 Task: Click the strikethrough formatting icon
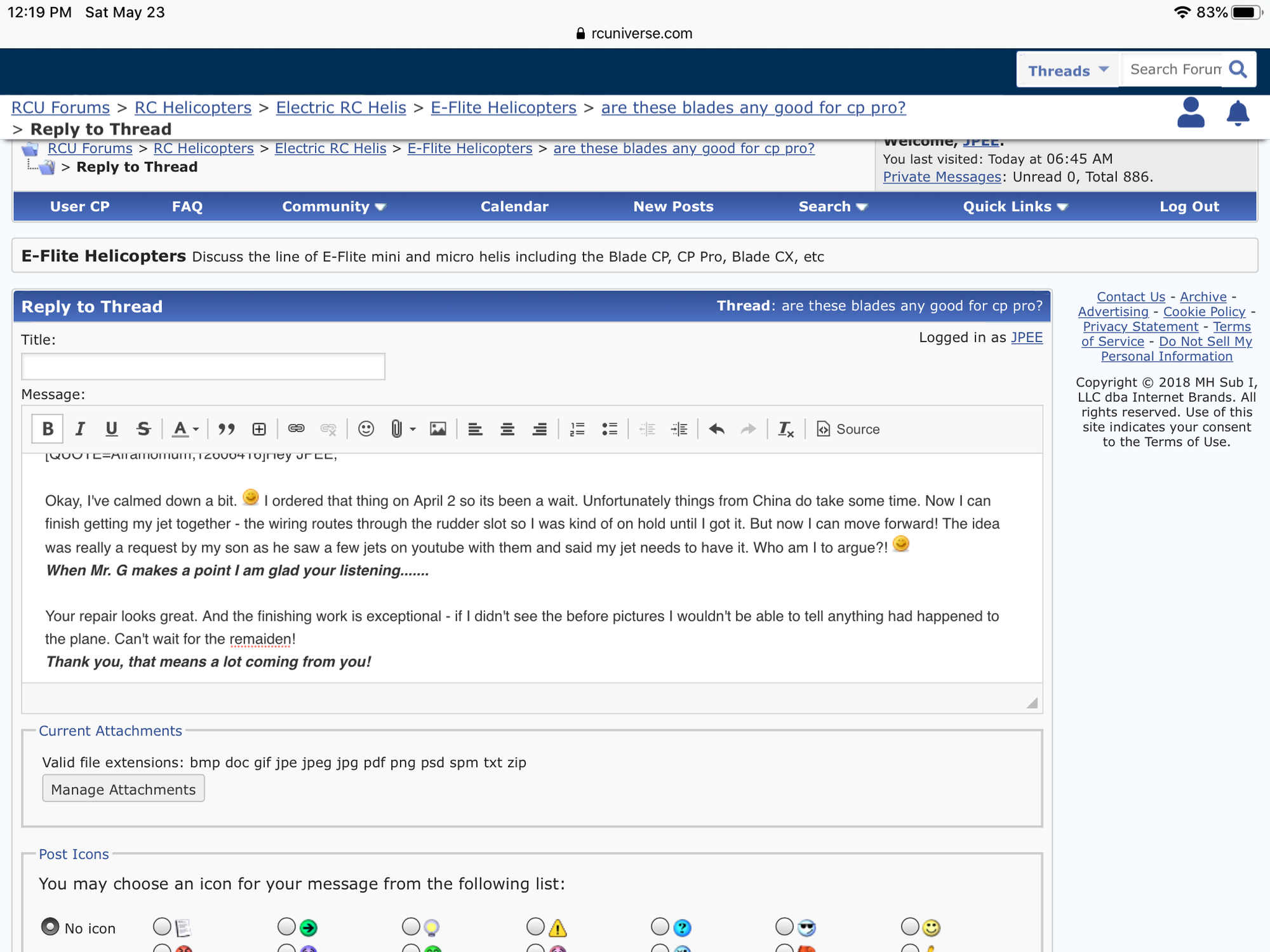coord(144,429)
